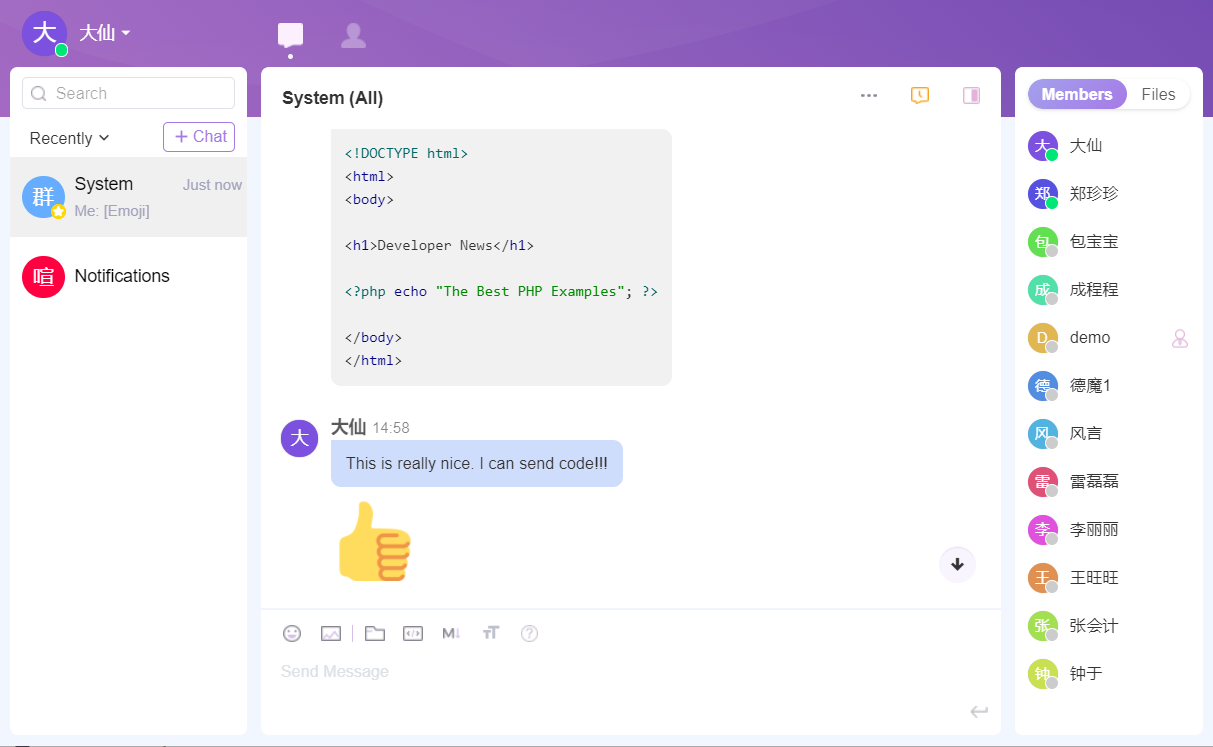Open the Contacts view in header

click(x=353, y=36)
